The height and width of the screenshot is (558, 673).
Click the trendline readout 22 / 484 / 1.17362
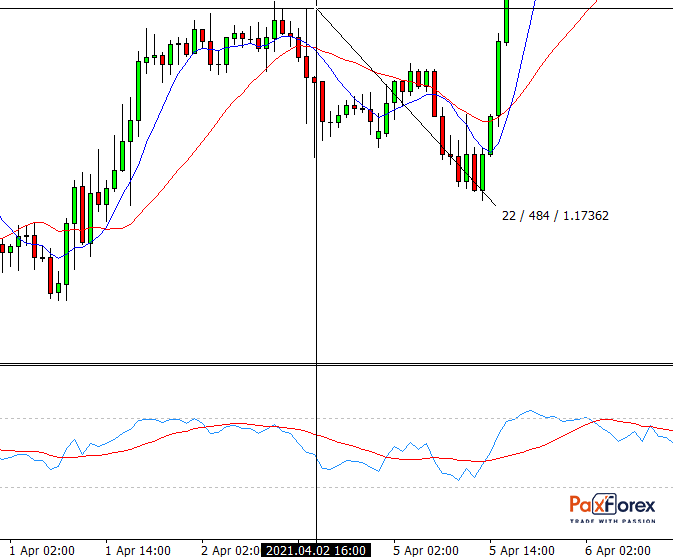555,215
